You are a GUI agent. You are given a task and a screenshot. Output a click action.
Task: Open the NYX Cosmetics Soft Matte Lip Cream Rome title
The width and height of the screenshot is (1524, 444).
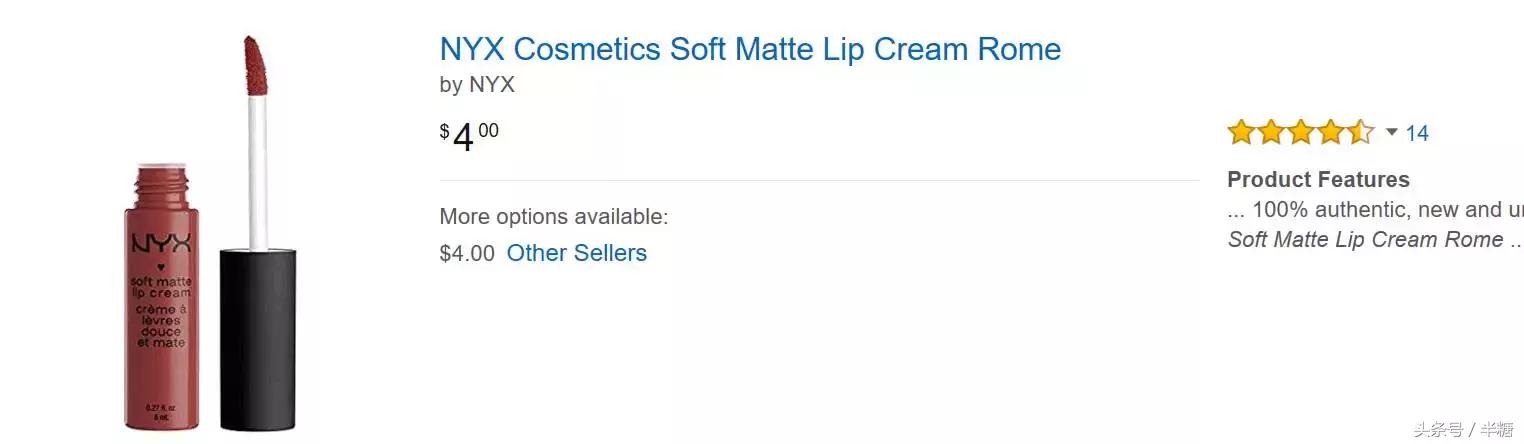coord(750,49)
